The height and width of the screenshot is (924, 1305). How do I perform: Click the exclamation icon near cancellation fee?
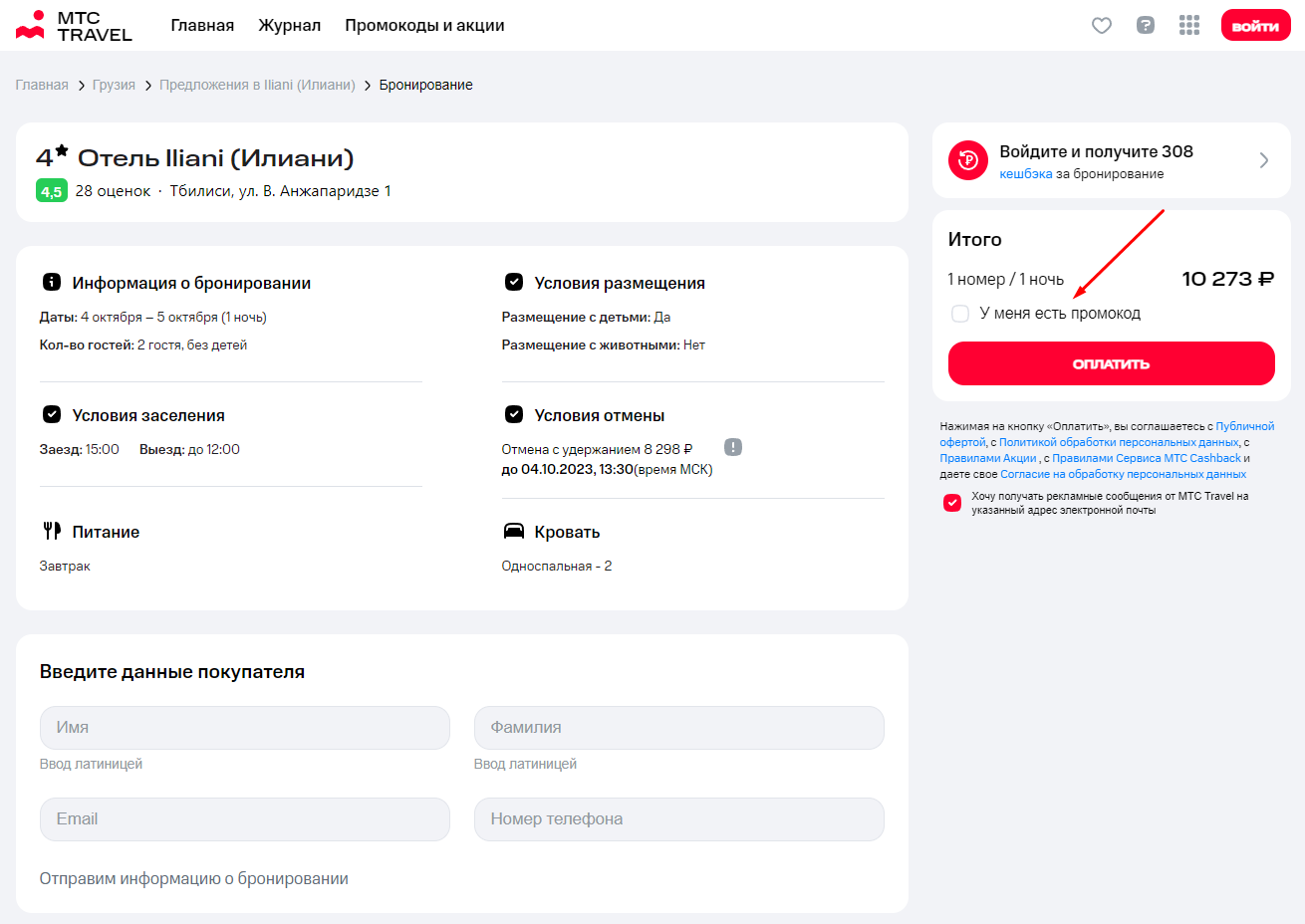pyautogui.click(x=733, y=447)
